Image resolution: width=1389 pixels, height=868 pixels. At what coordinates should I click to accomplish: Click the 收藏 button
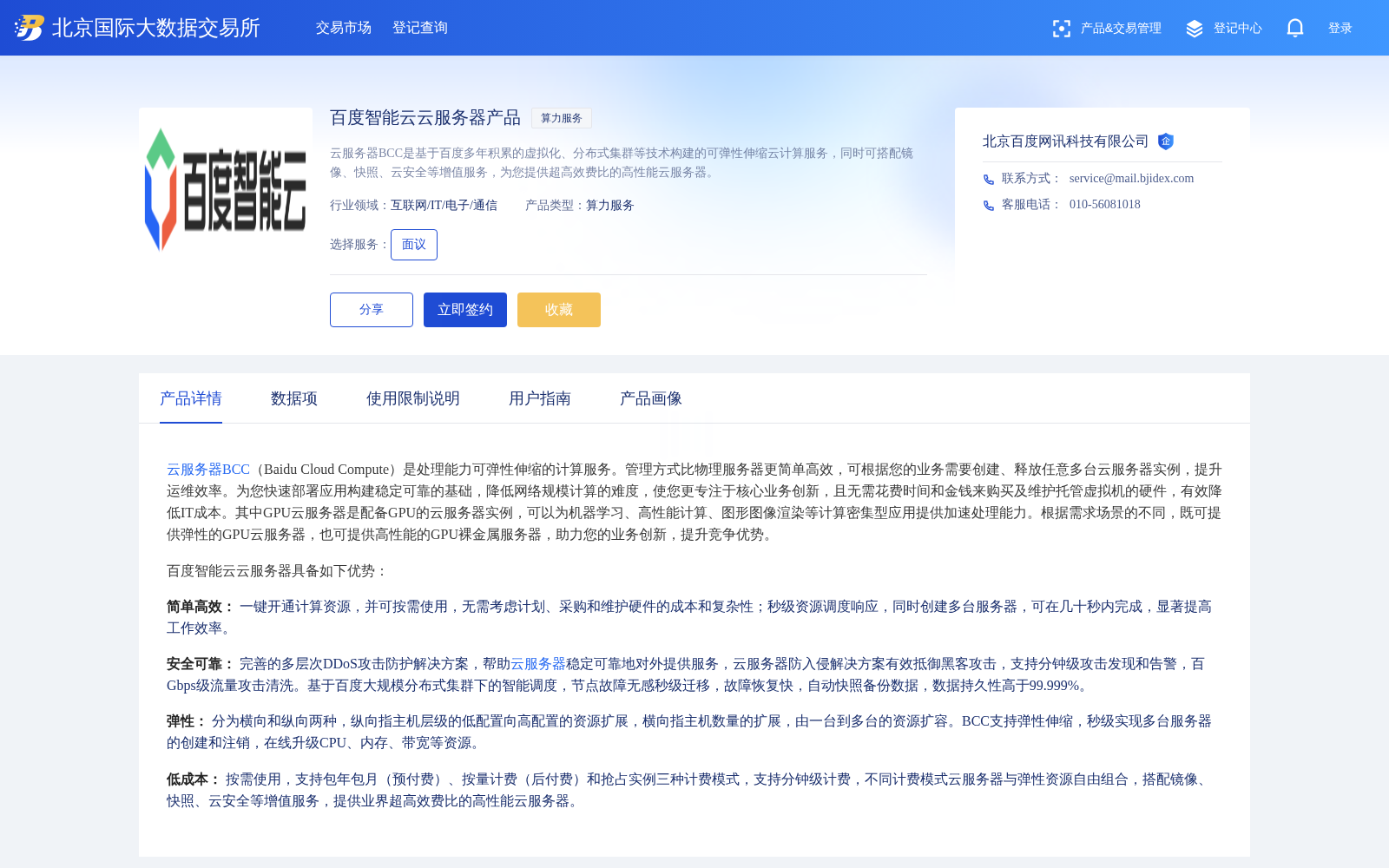[559, 310]
